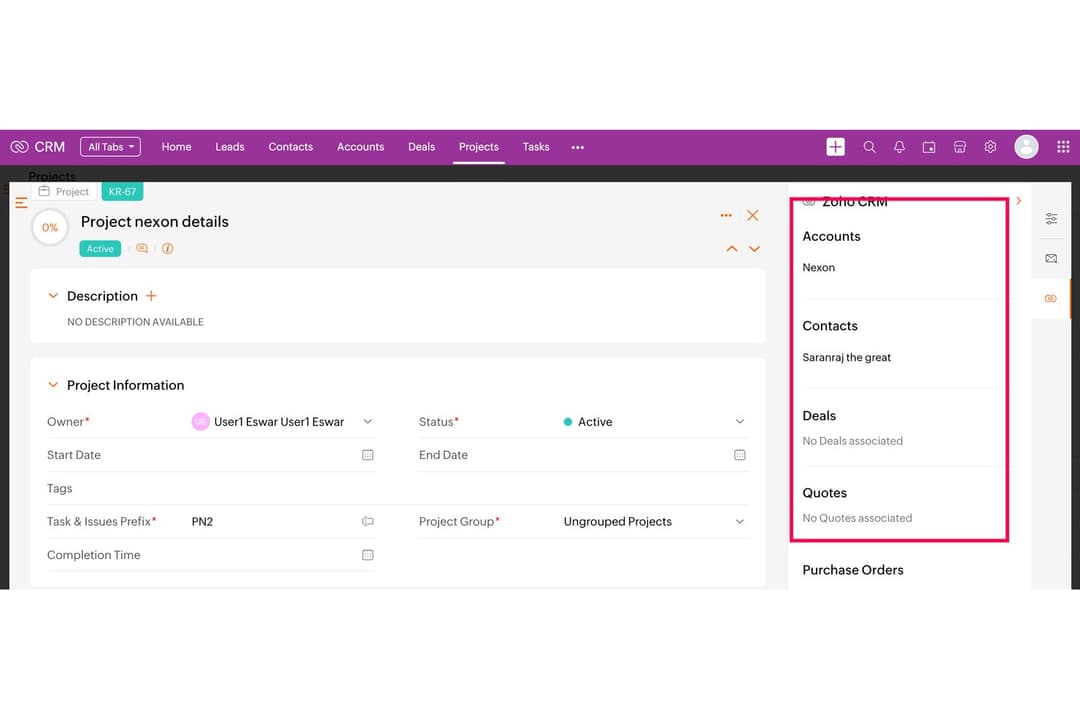Click the Accounts heading in side panel
Screen dimensions: 1080x720
pyautogui.click(x=831, y=236)
